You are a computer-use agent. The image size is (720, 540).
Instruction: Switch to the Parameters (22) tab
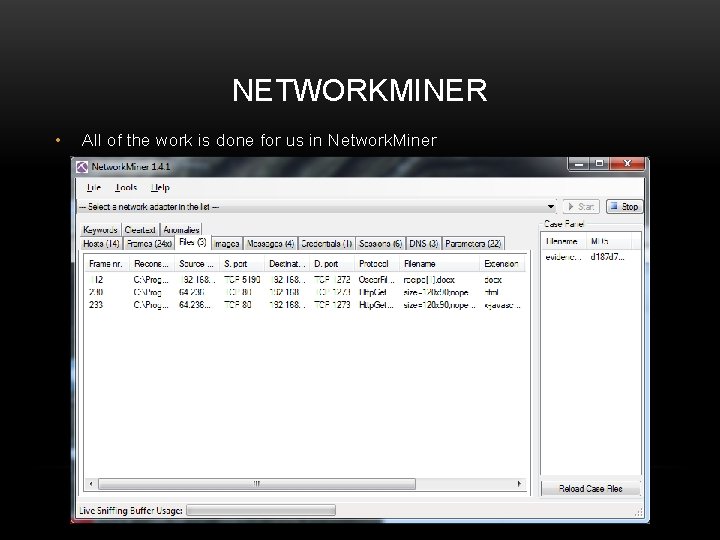pos(473,243)
